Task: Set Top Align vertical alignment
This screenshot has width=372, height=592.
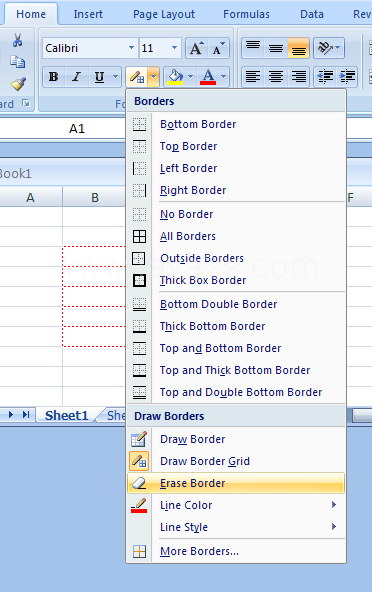Action: [x=253, y=48]
